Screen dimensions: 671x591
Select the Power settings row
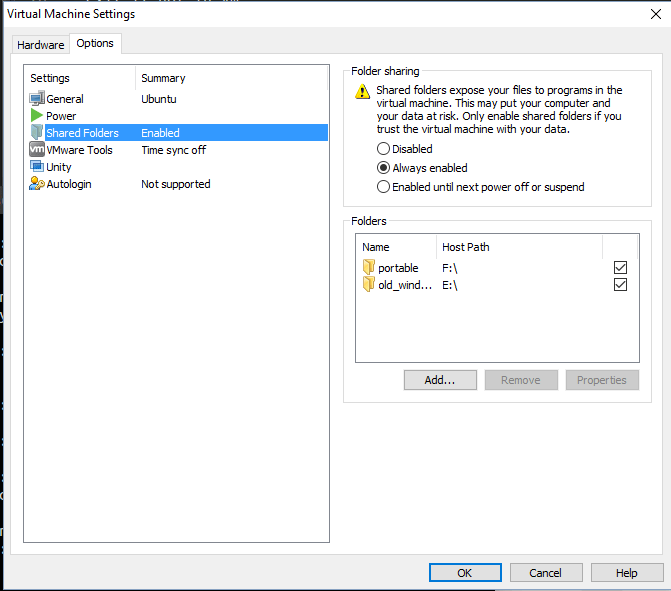pos(178,116)
